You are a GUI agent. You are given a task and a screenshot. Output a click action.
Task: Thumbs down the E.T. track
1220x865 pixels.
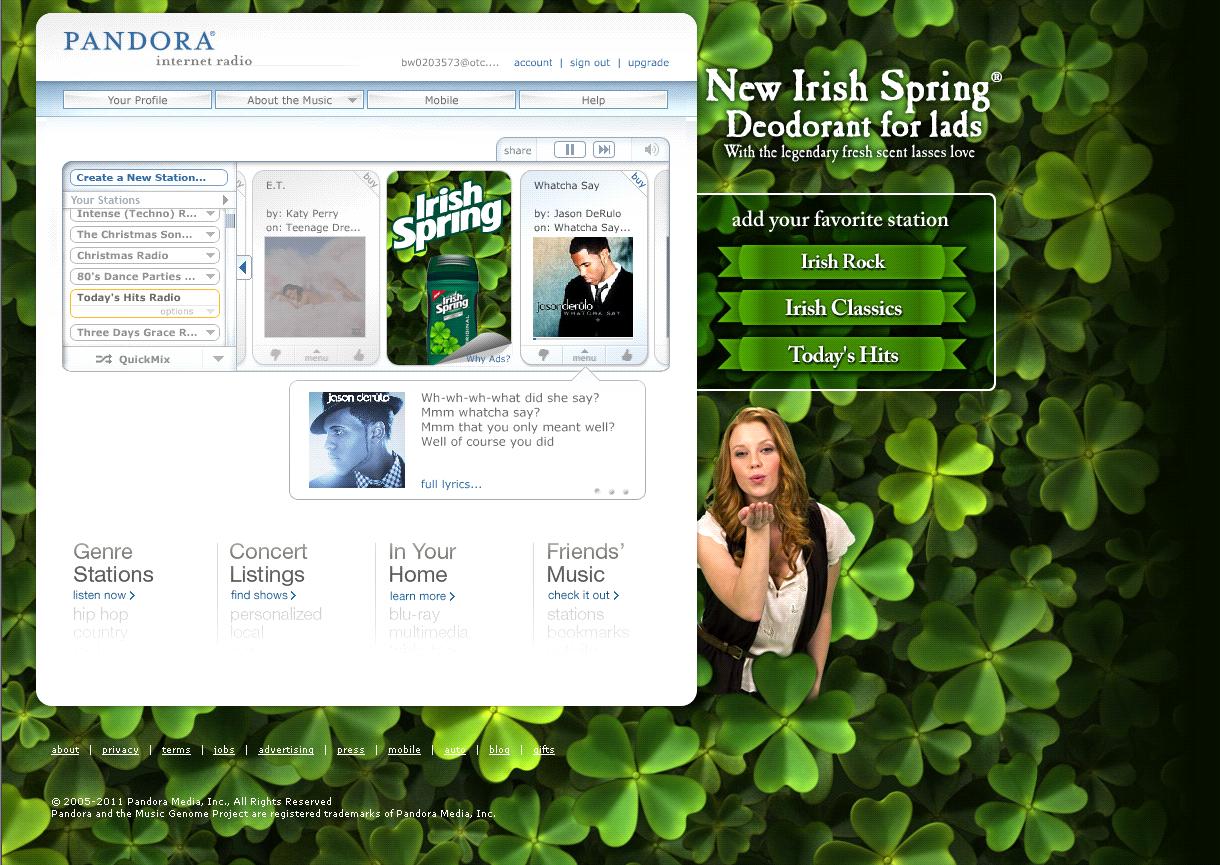(275, 355)
